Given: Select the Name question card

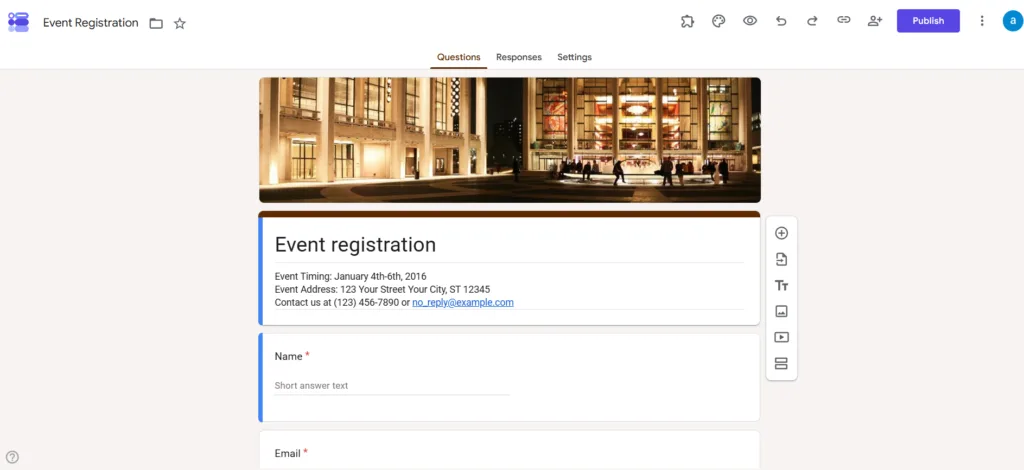Looking at the screenshot, I should tap(509, 377).
